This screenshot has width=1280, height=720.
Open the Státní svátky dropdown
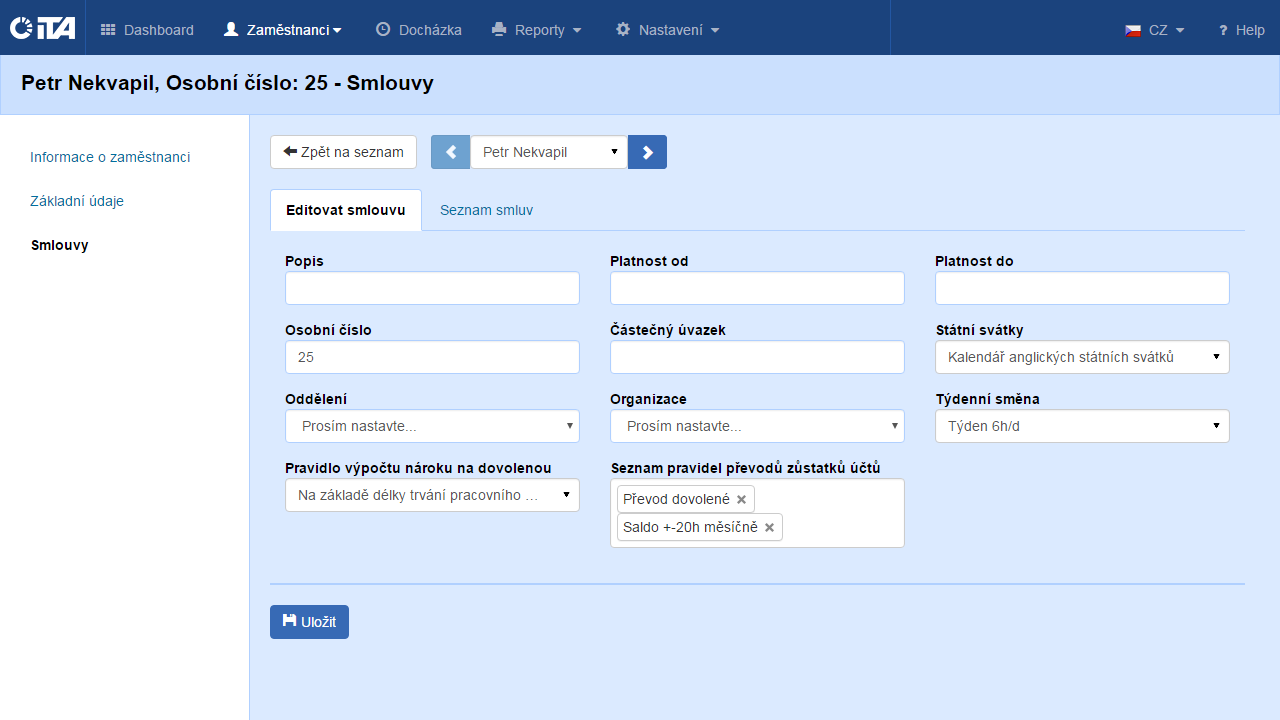click(x=1082, y=357)
